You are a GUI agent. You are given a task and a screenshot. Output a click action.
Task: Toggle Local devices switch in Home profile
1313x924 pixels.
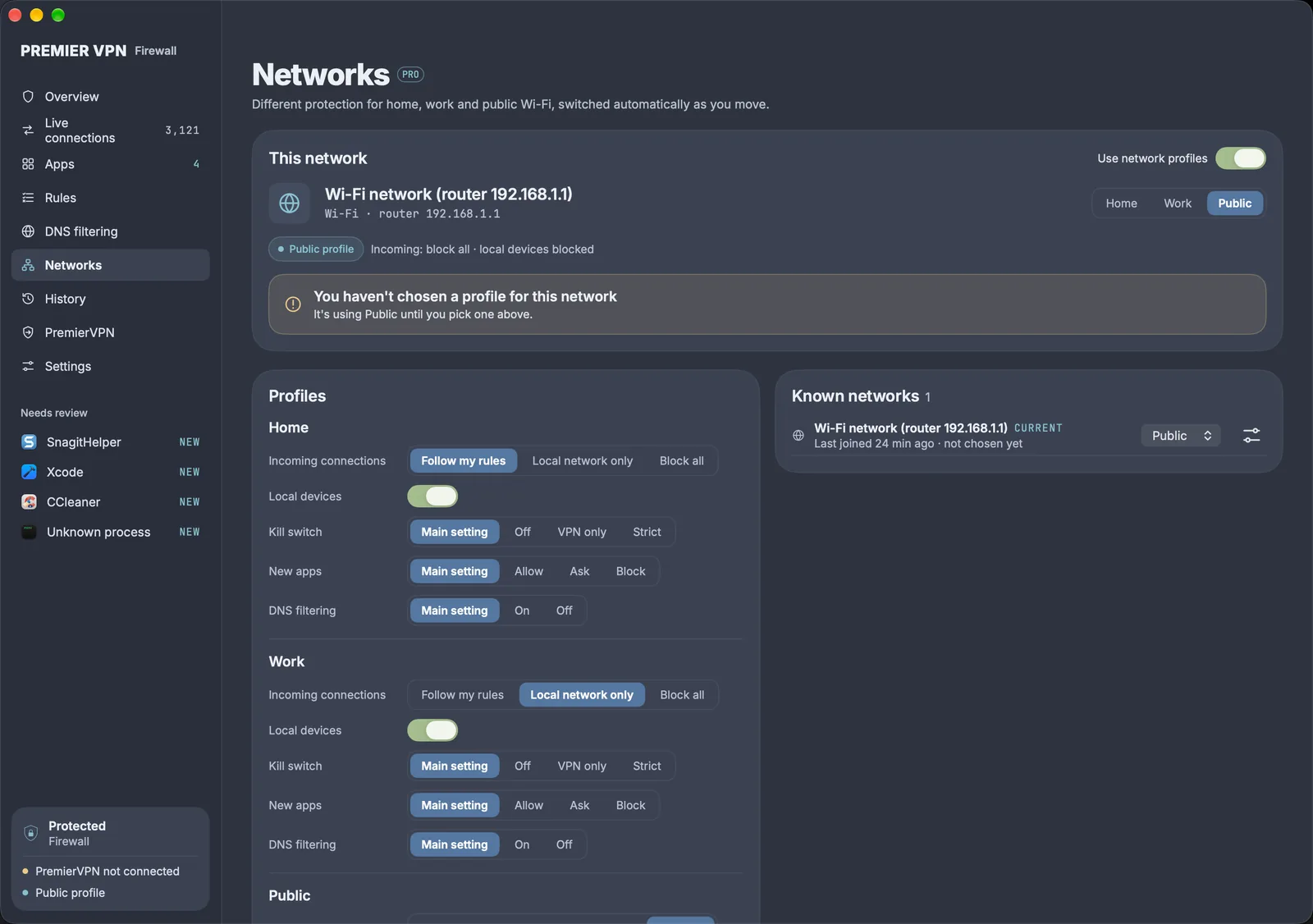pyautogui.click(x=432, y=496)
